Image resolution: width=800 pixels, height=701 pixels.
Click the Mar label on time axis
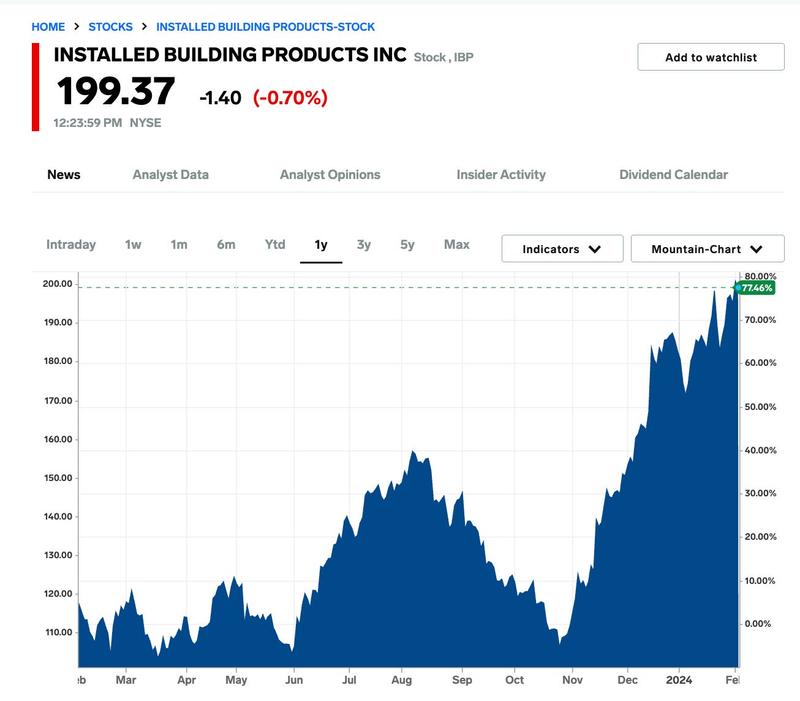point(126,680)
